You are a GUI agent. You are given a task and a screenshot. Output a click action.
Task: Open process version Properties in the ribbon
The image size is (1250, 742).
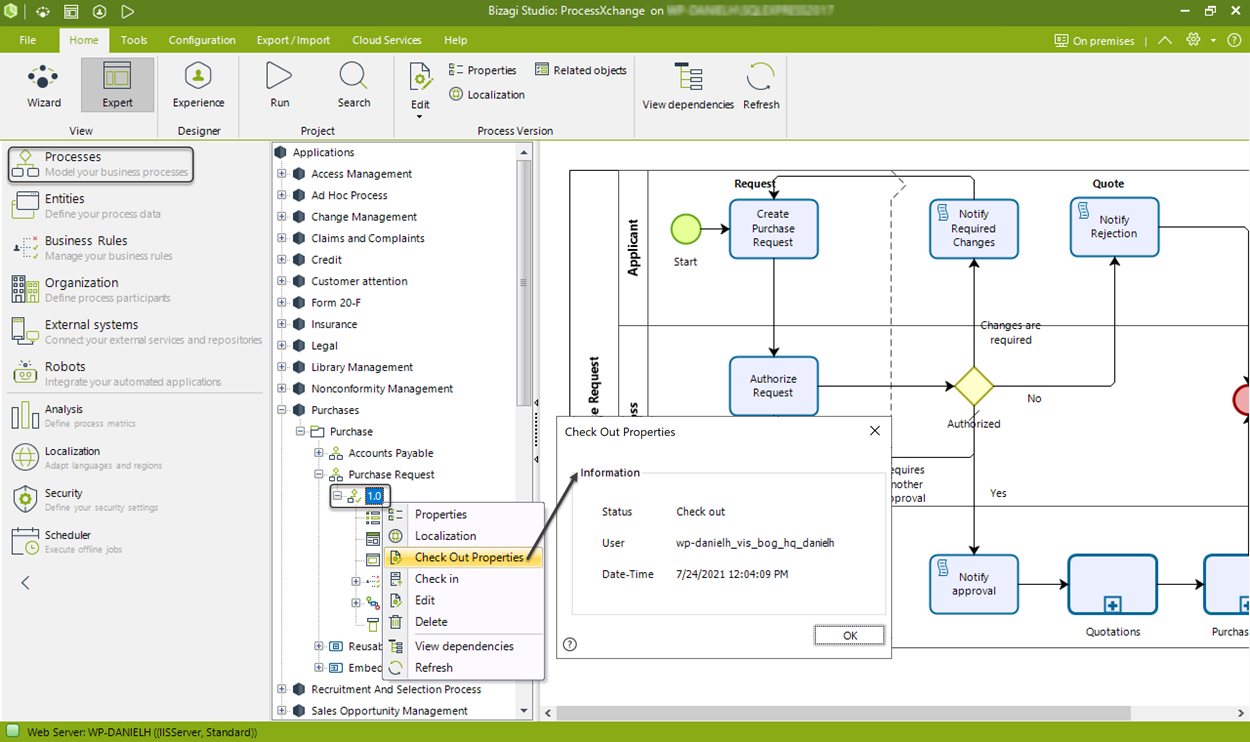[482, 70]
